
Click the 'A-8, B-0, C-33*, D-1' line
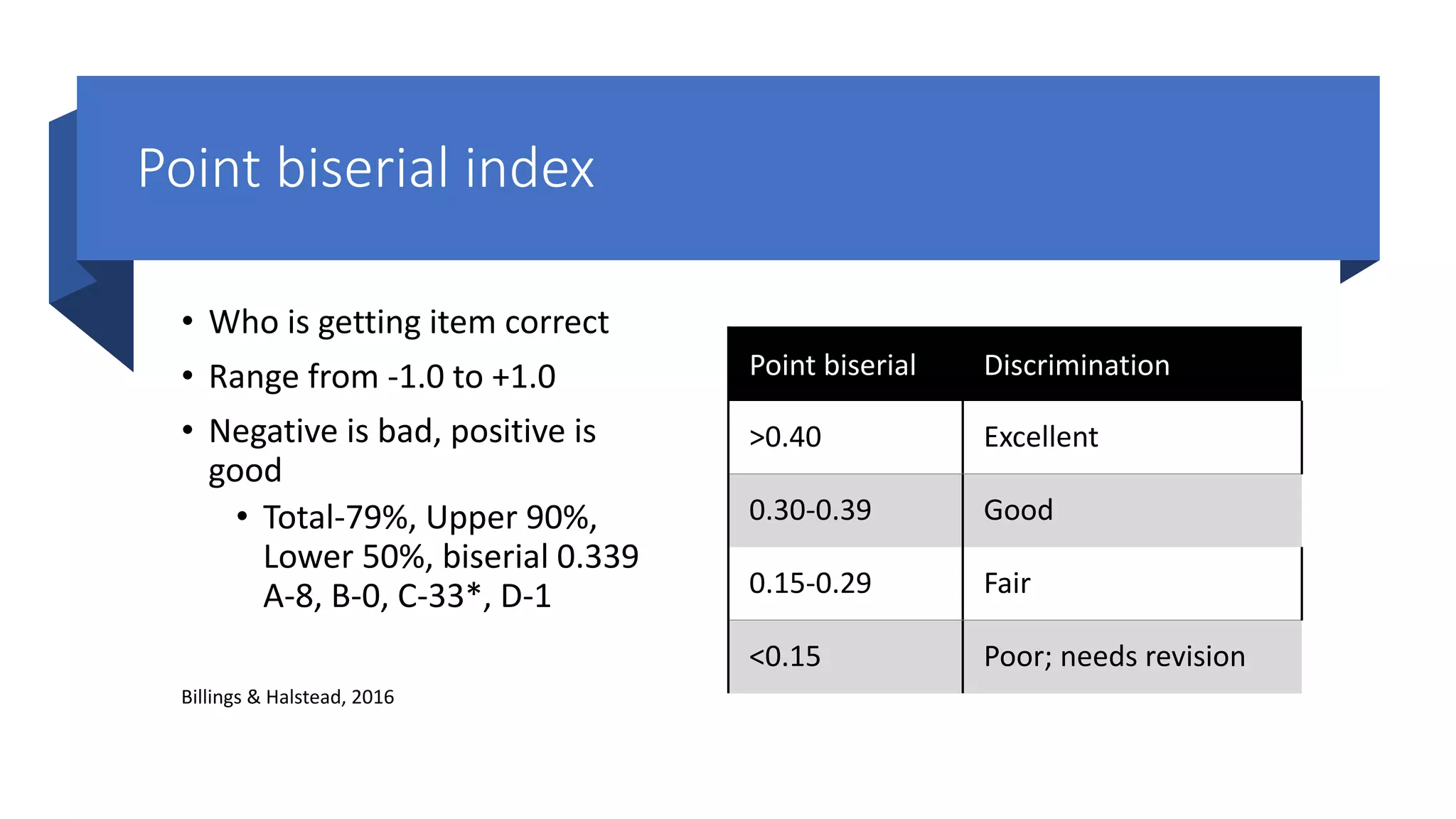coord(407,596)
